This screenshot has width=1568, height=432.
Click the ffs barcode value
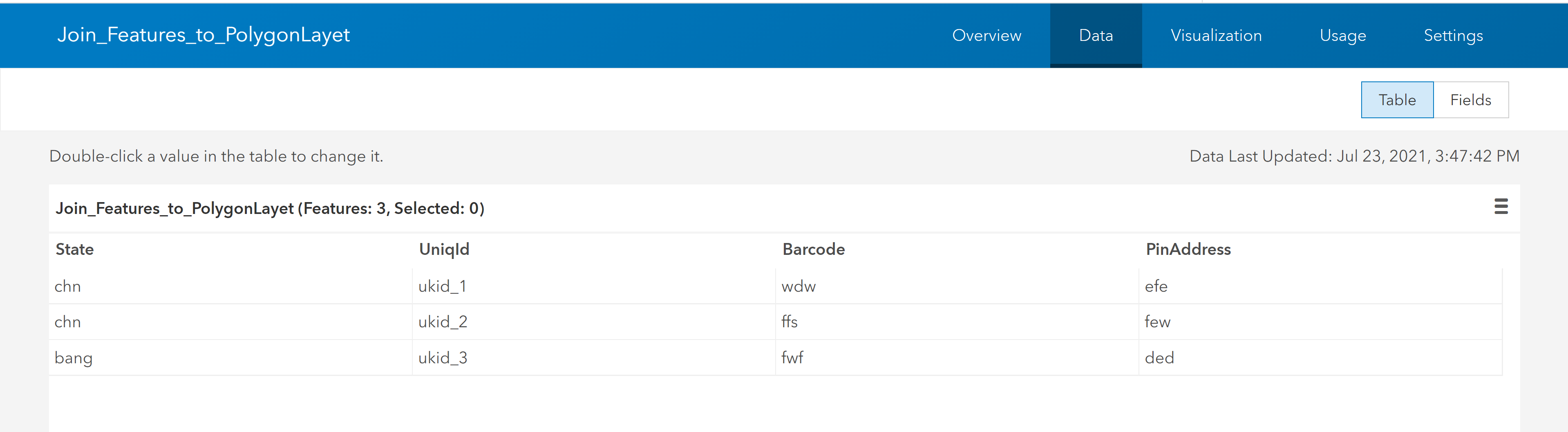[x=790, y=322]
